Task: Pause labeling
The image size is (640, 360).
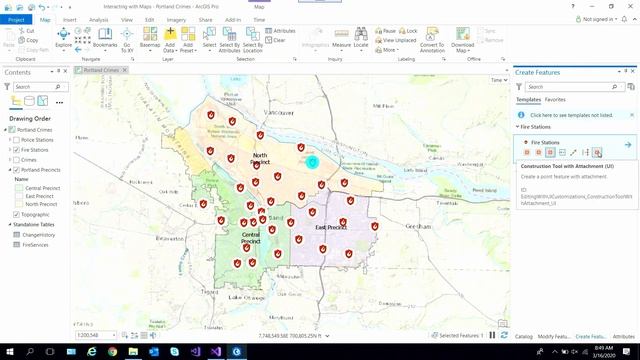Action: 386,31
